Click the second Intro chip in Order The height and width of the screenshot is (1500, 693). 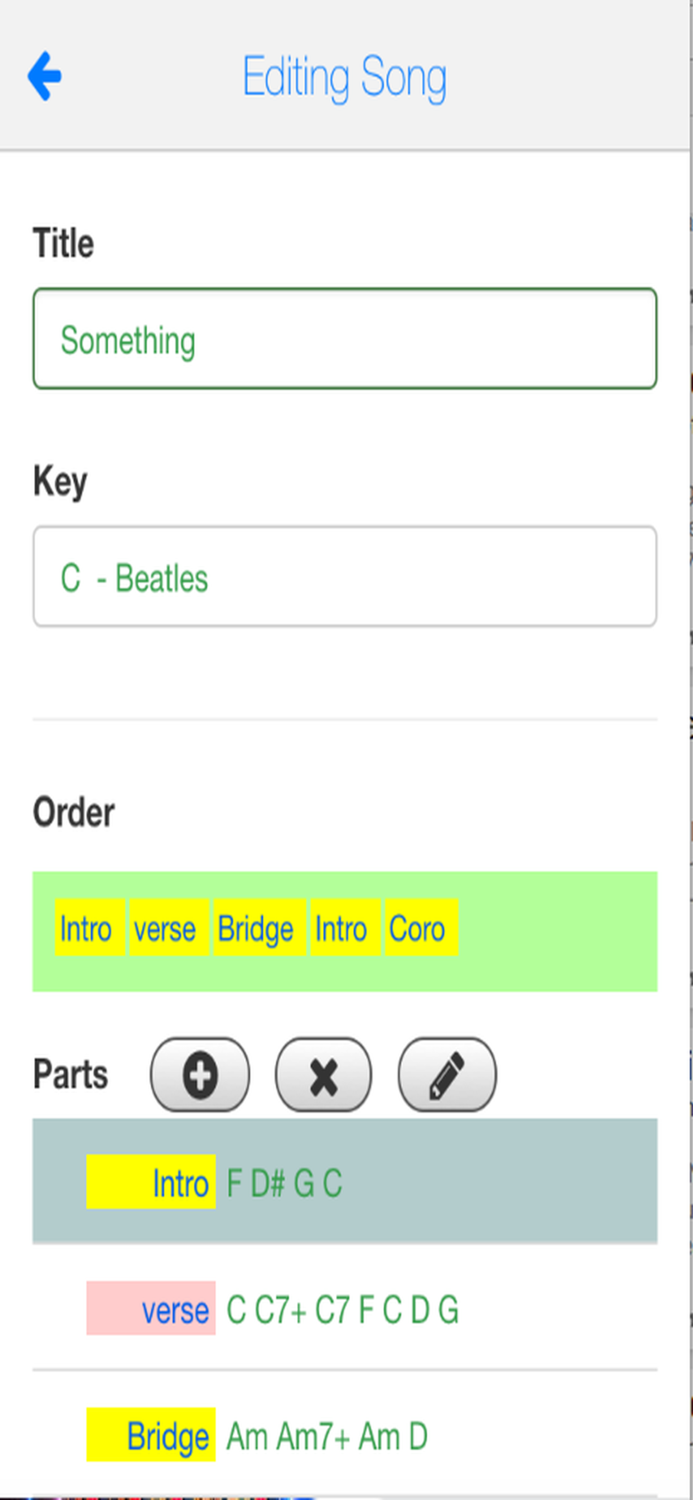click(343, 928)
